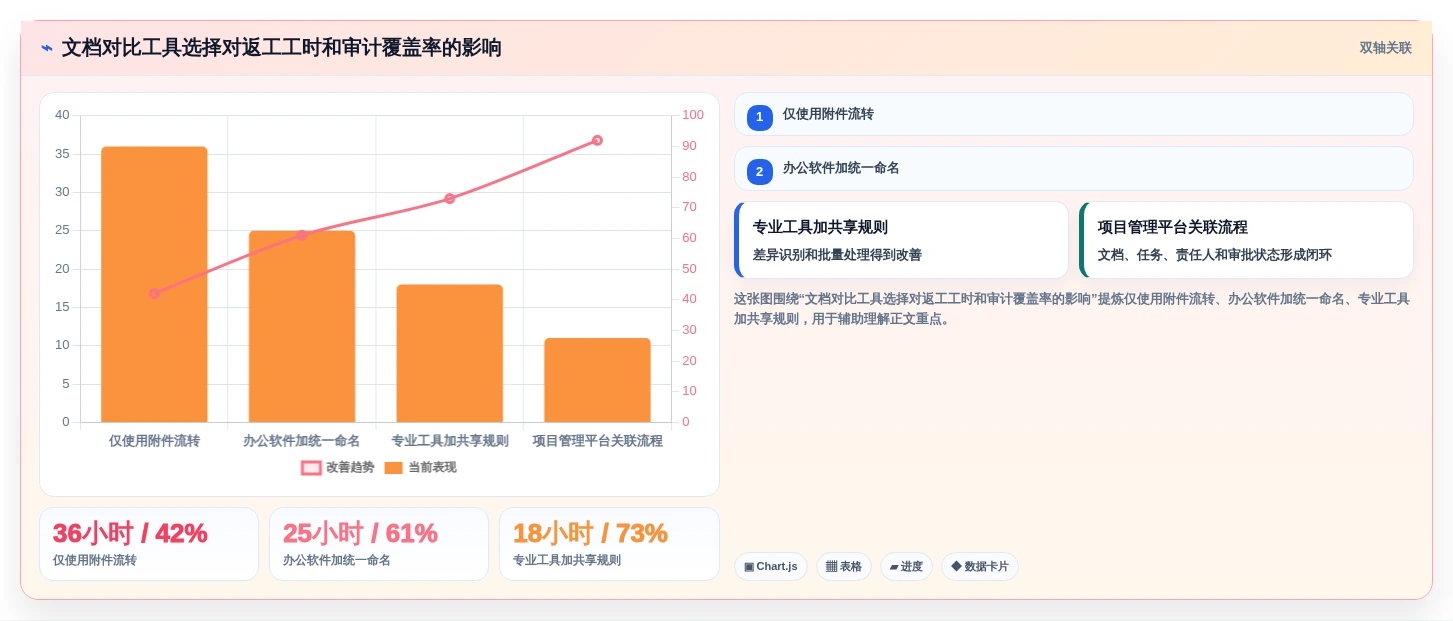The image size is (1453, 621).
Task: Select the orange bar for 项目管理平台关联流程
Action: [597, 380]
